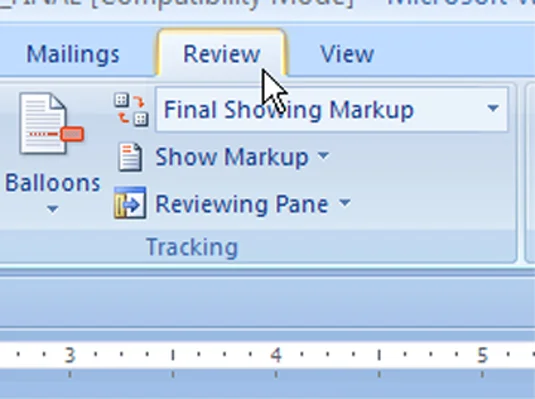
Task: Expand the Show Markup dropdown arrow
Action: pos(323,155)
